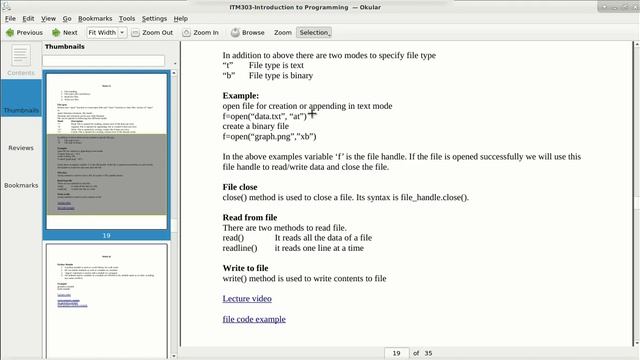Open the Contents sidebar panel
The width and height of the screenshot is (640, 360).
[x=21, y=60]
